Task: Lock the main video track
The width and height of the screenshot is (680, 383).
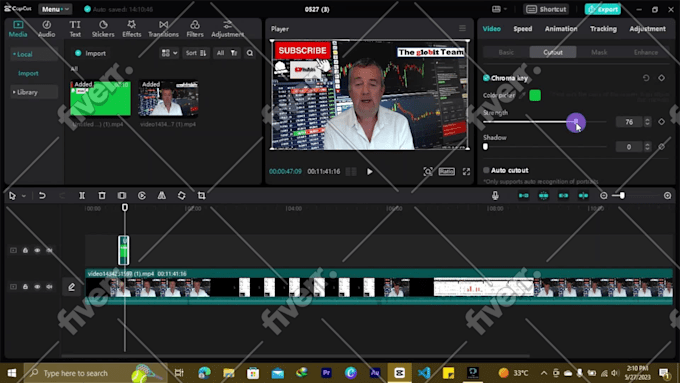Action: [x=25, y=287]
